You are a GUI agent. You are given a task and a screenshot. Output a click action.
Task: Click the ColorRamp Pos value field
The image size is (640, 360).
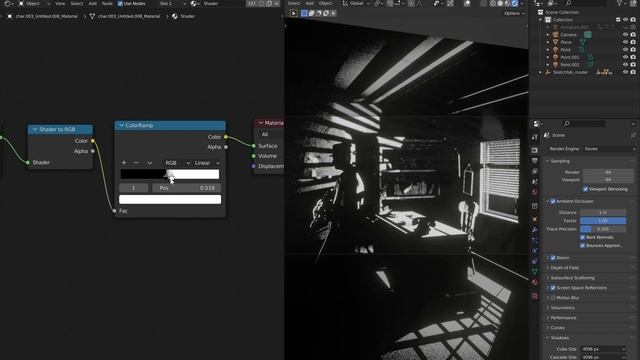(x=187, y=188)
